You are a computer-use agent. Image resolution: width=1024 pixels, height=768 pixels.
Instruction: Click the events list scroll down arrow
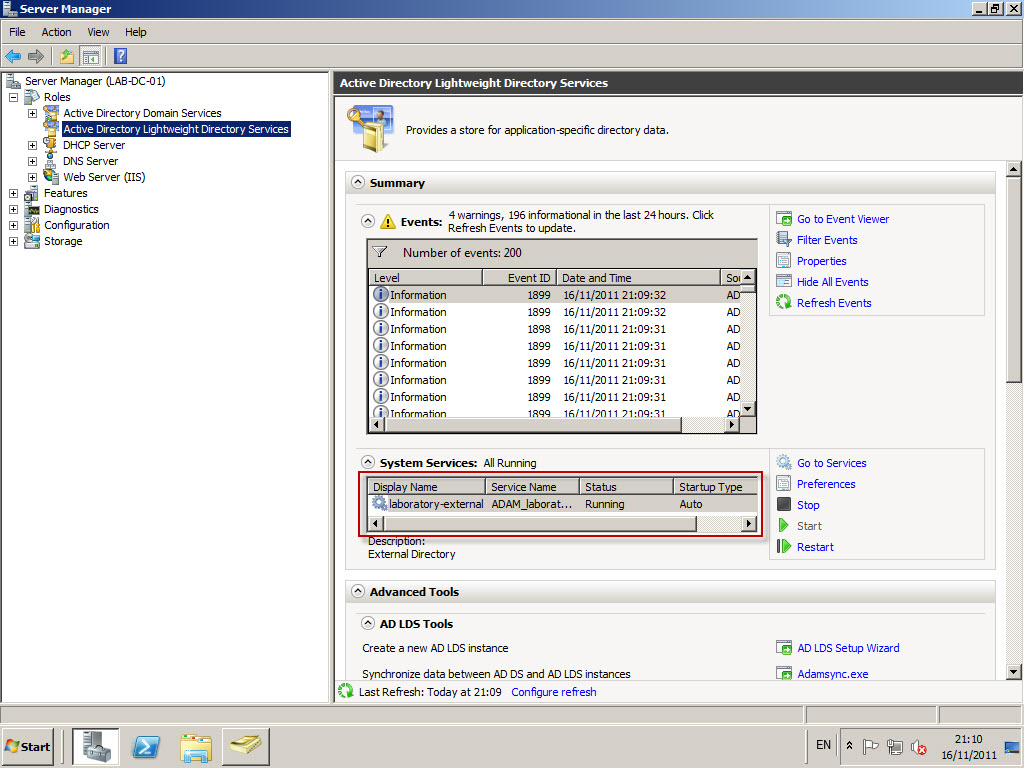(748, 409)
